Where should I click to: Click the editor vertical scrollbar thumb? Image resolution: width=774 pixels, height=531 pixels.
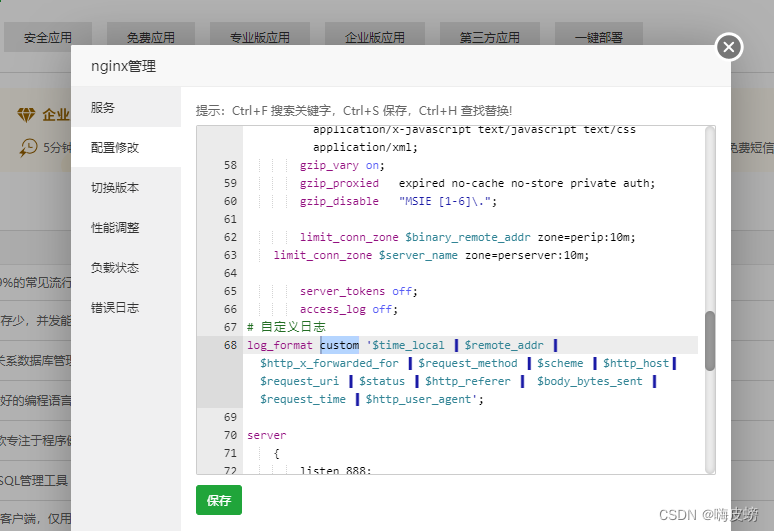pos(710,341)
